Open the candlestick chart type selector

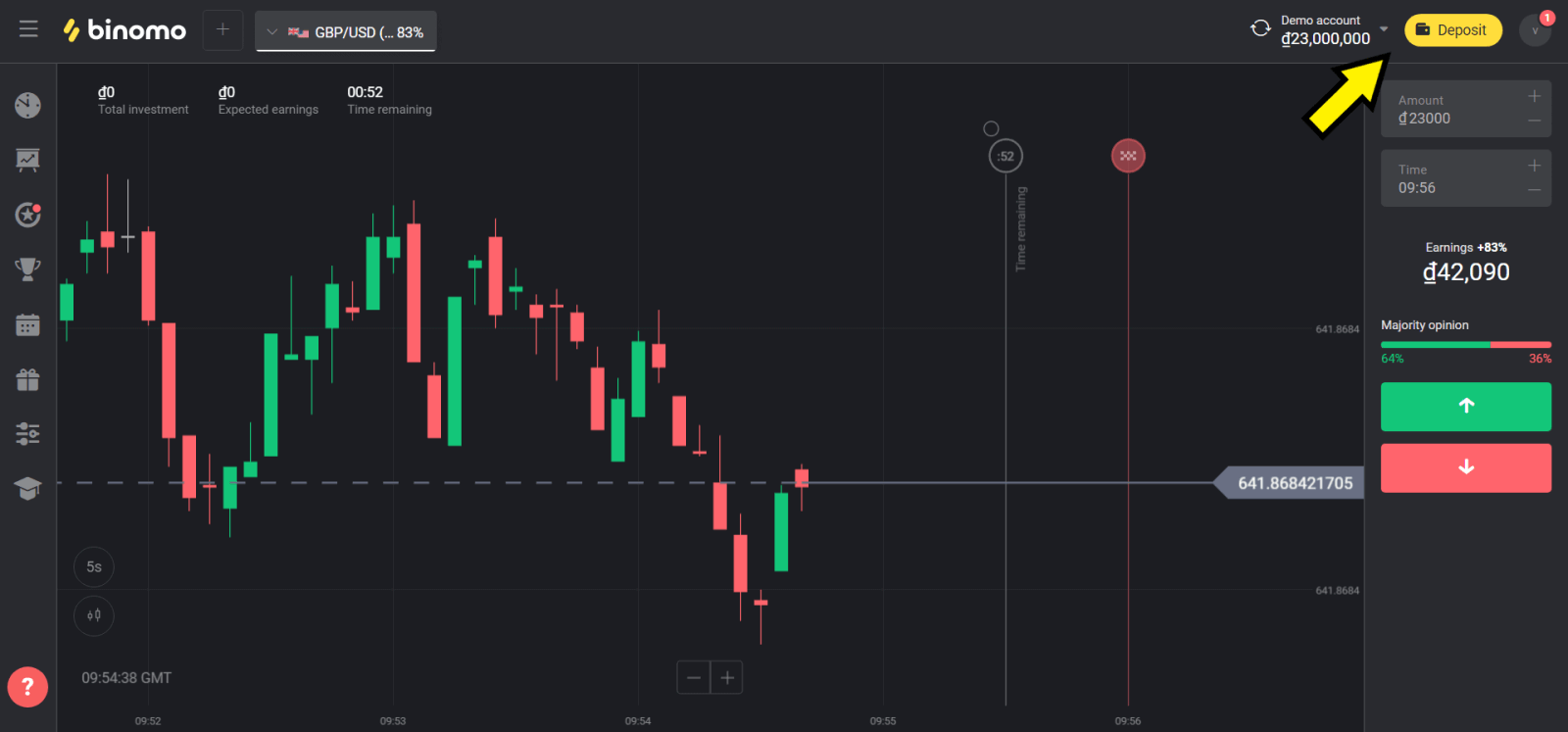point(94,615)
